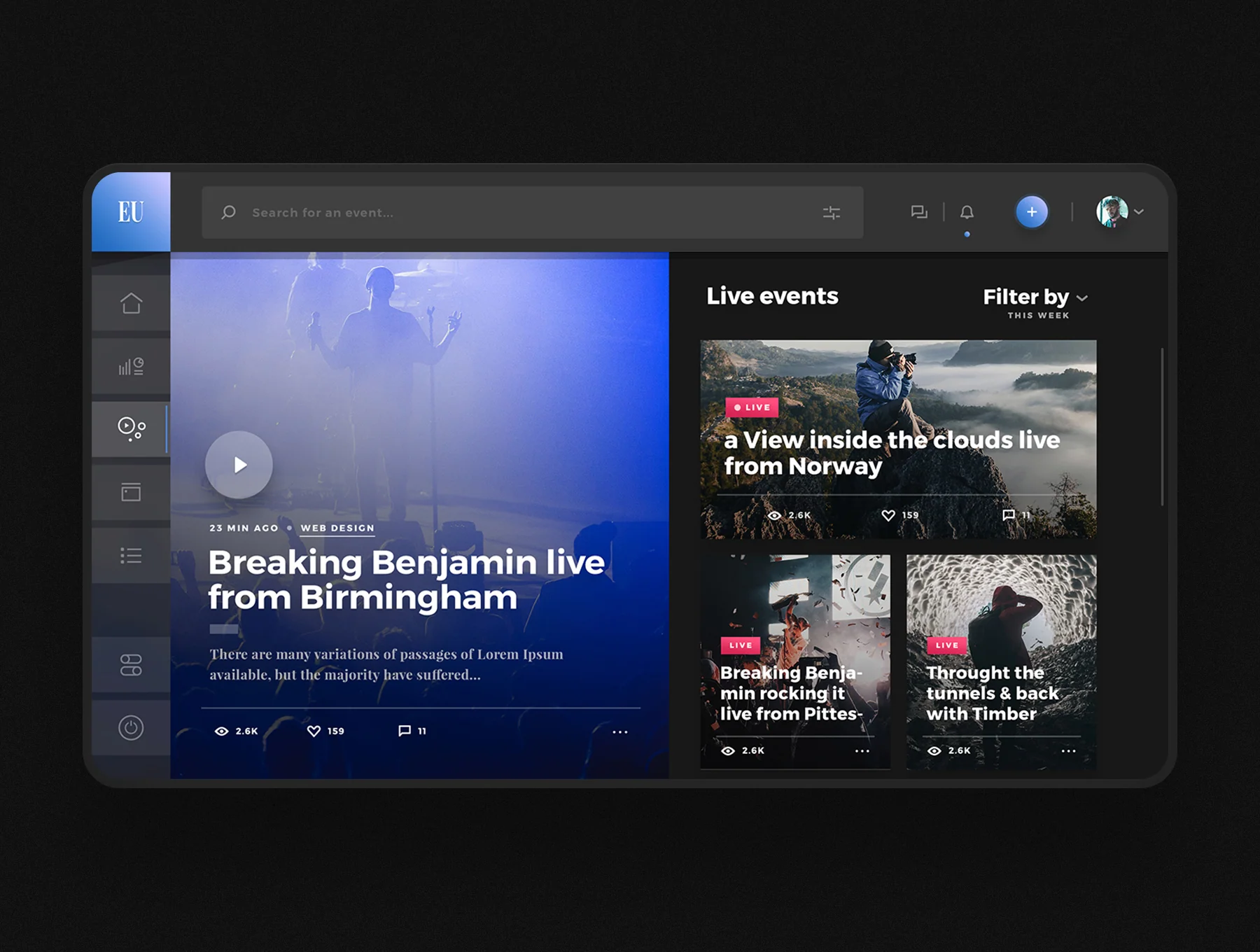Open search filter sliders icon
1260x952 pixels.
click(x=832, y=213)
